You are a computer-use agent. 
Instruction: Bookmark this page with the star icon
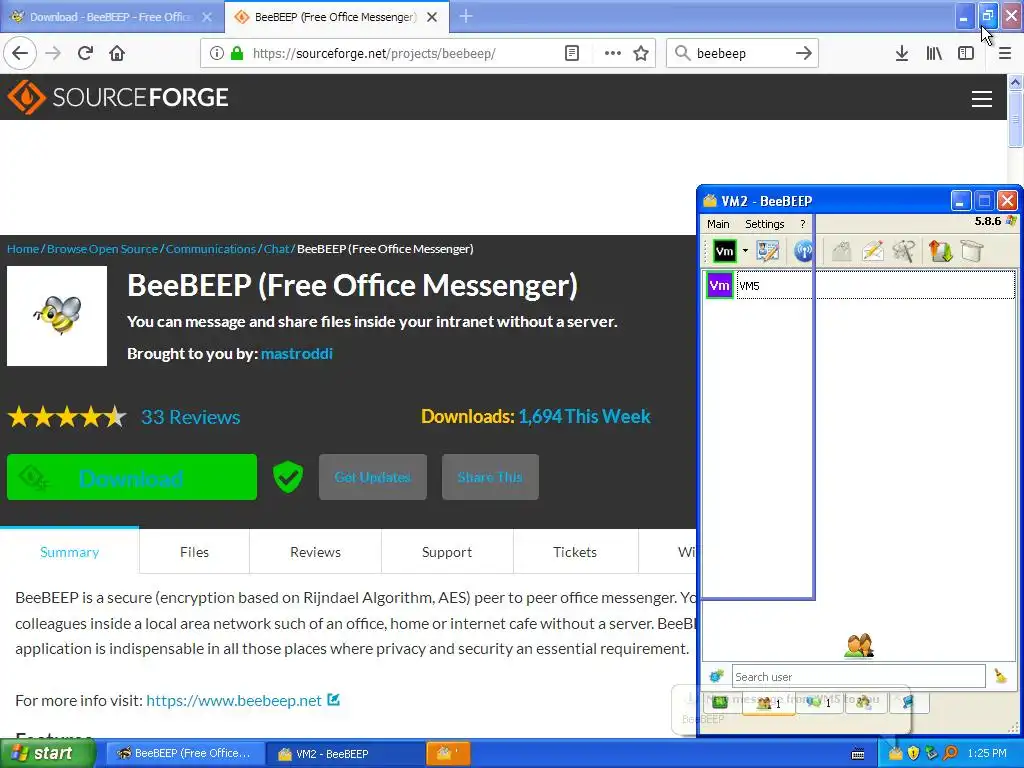(x=641, y=53)
